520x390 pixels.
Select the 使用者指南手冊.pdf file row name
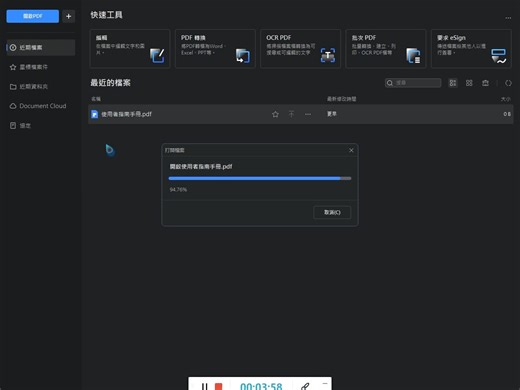click(126, 114)
